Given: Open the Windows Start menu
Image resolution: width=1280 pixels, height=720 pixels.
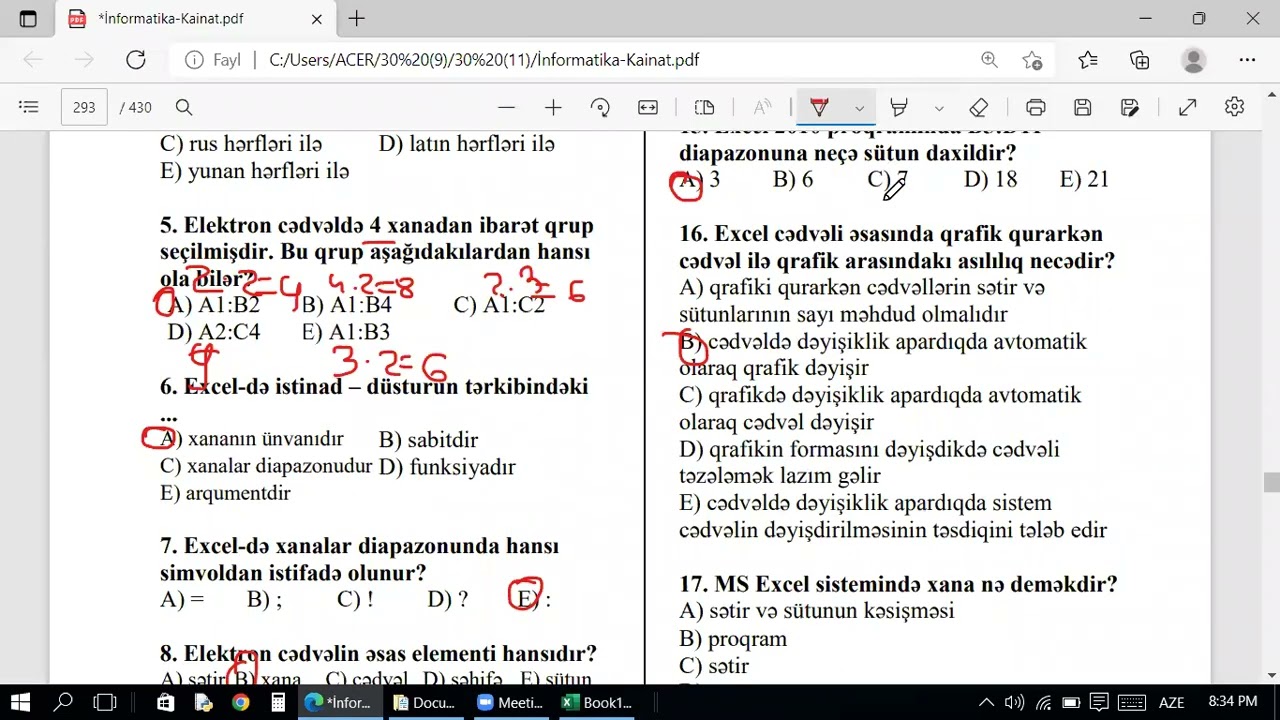Looking at the screenshot, I should pyautogui.click(x=19, y=702).
